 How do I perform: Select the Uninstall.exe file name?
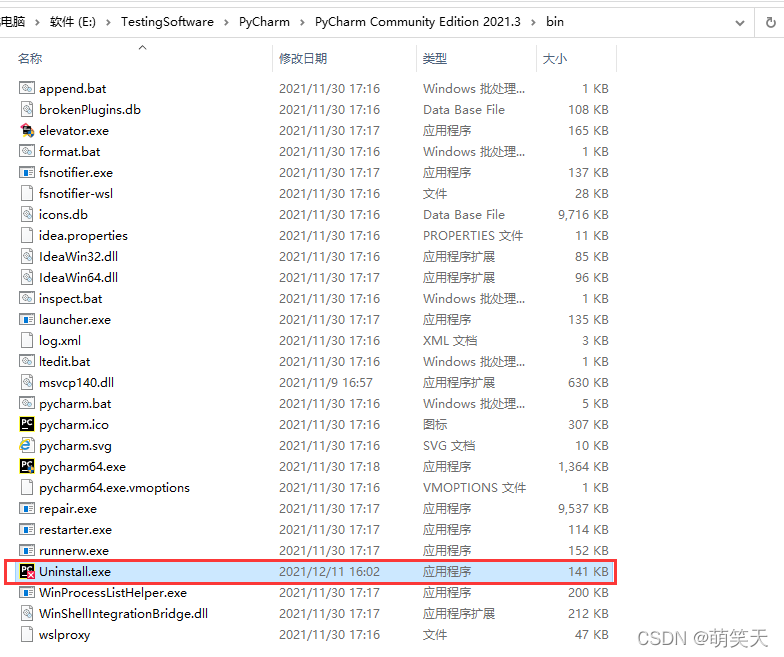coord(75,572)
